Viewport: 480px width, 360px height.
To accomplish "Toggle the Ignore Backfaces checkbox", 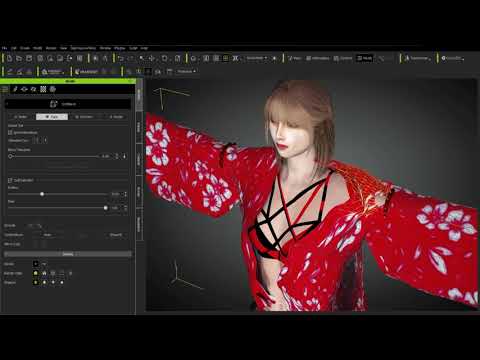I will click(x=10, y=133).
